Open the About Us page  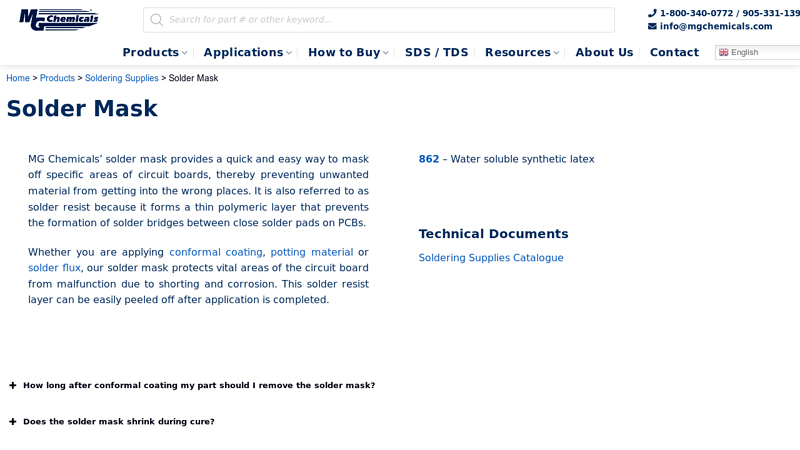coord(604,53)
